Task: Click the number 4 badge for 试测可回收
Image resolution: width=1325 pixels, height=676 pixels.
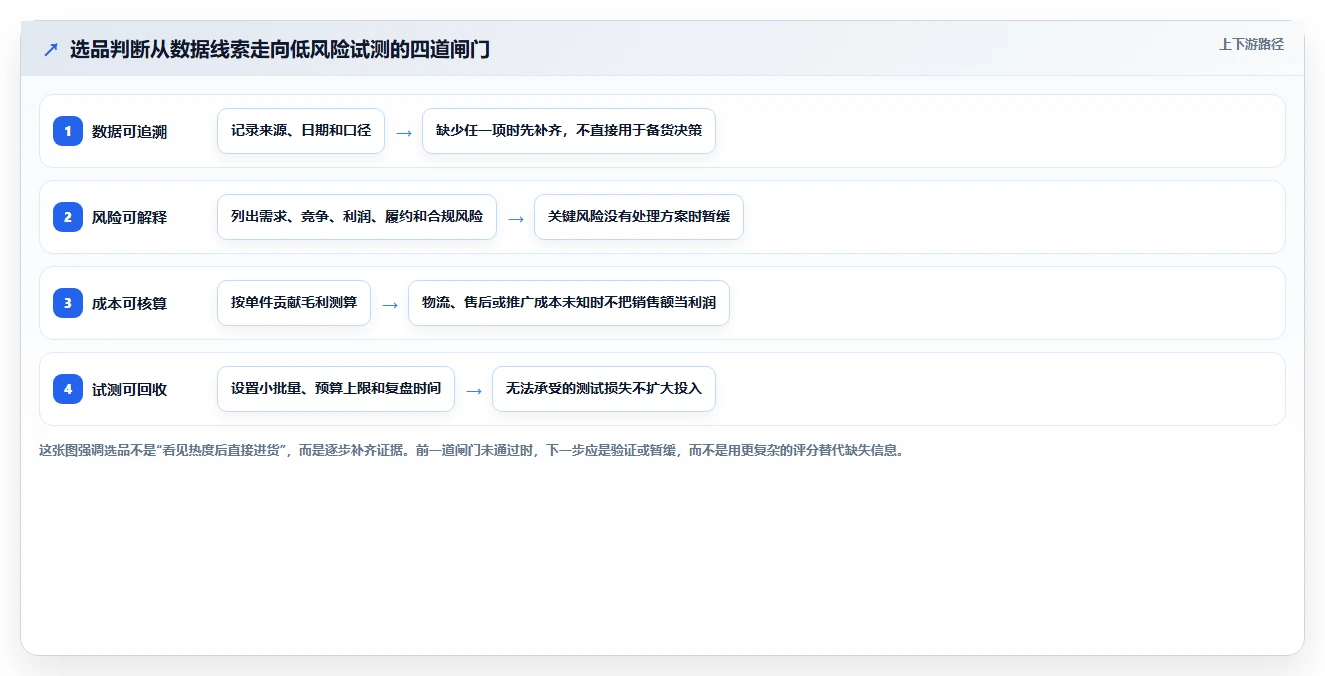Action: (x=68, y=389)
